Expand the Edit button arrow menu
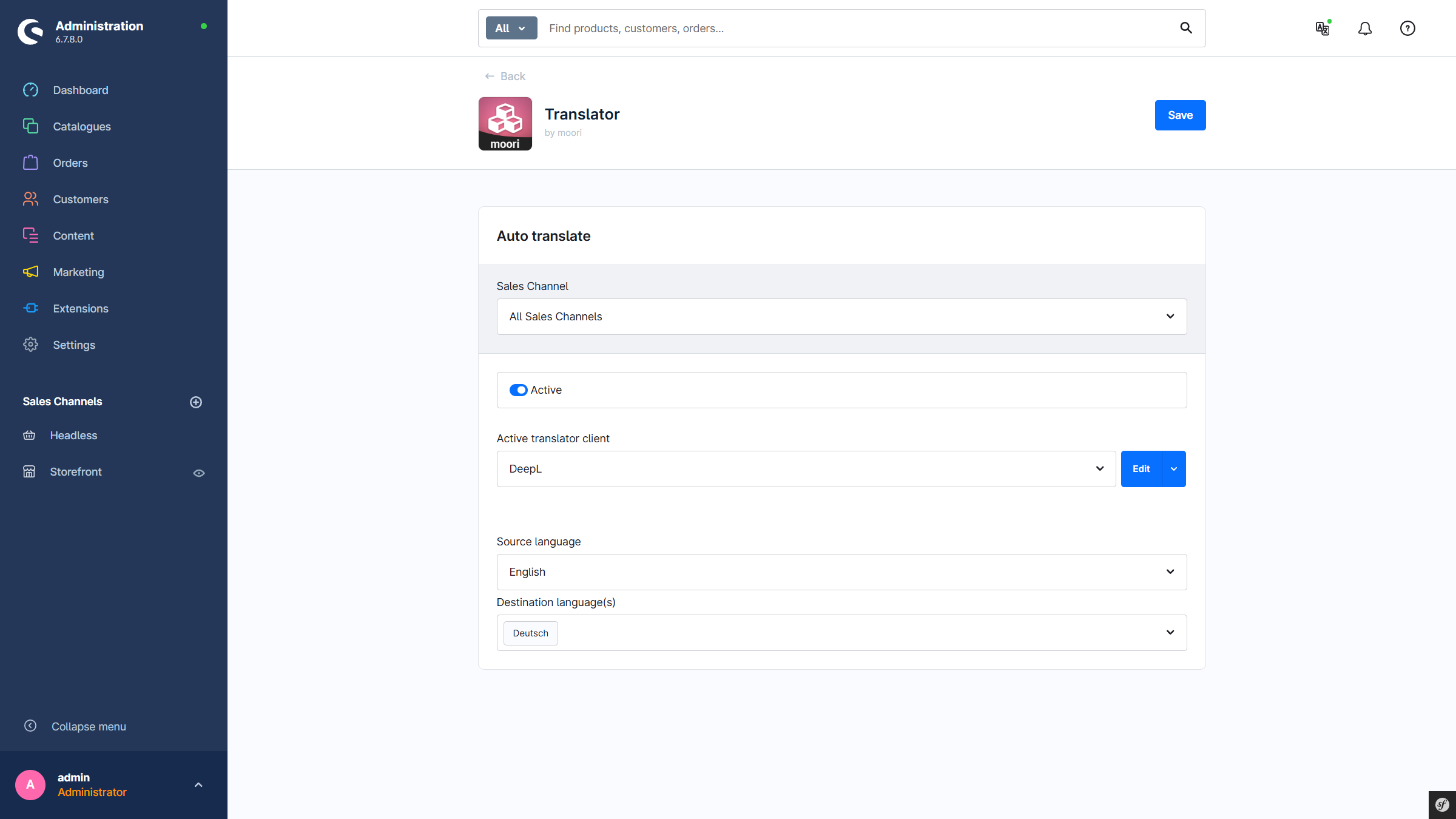Screen dimensions: 1456x819 point(1174,469)
